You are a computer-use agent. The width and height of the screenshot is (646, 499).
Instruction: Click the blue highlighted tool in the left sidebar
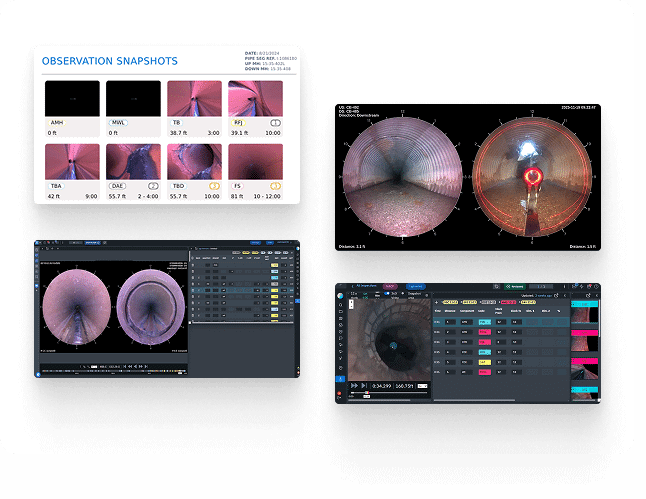coord(341,381)
